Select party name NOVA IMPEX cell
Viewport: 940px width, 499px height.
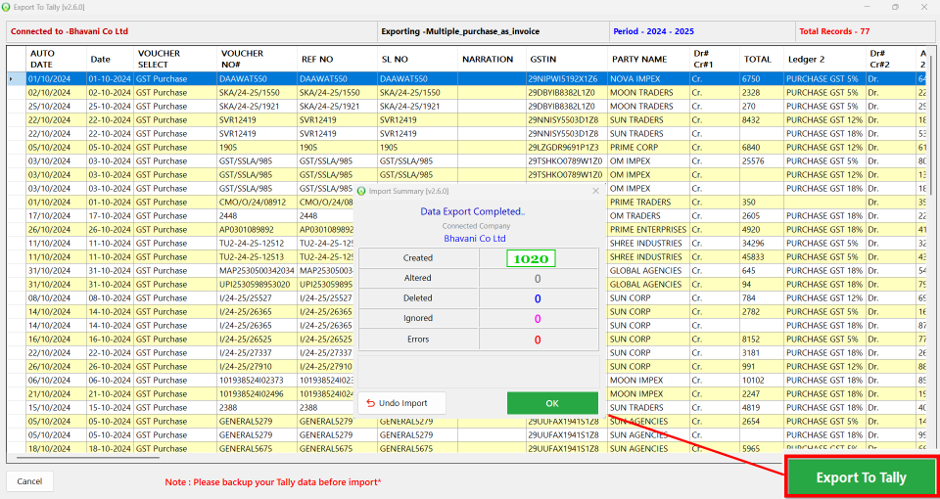[647, 79]
